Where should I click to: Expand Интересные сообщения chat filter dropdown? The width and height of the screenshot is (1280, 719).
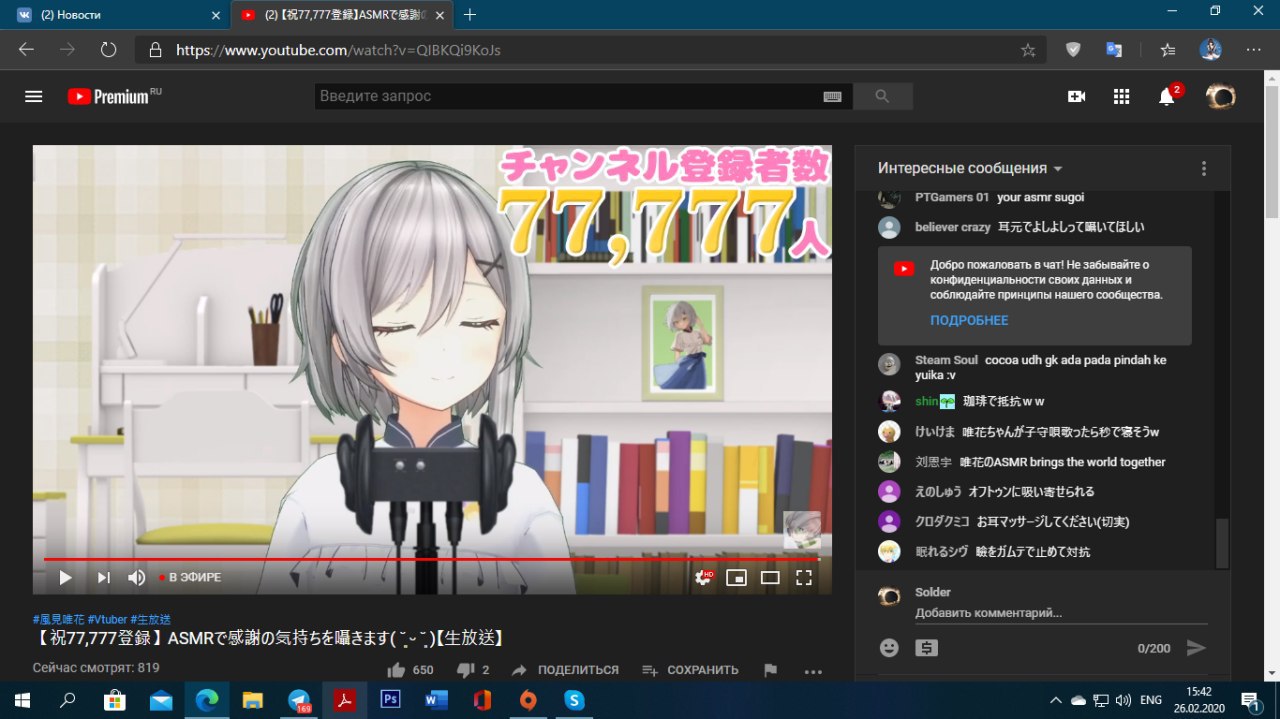[x=970, y=168]
